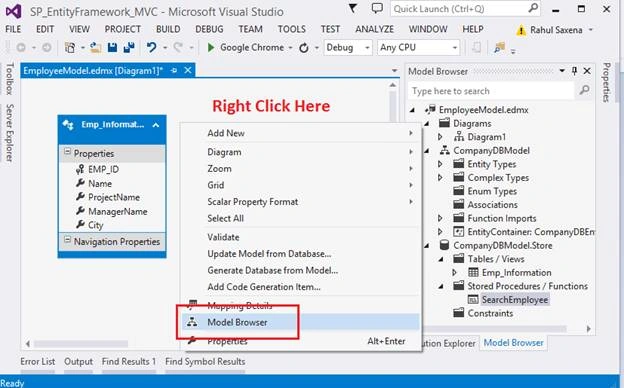Viewport: 624px width, 388px height.
Task: Click the Undo toolbar icon
Action: (152, 48)
